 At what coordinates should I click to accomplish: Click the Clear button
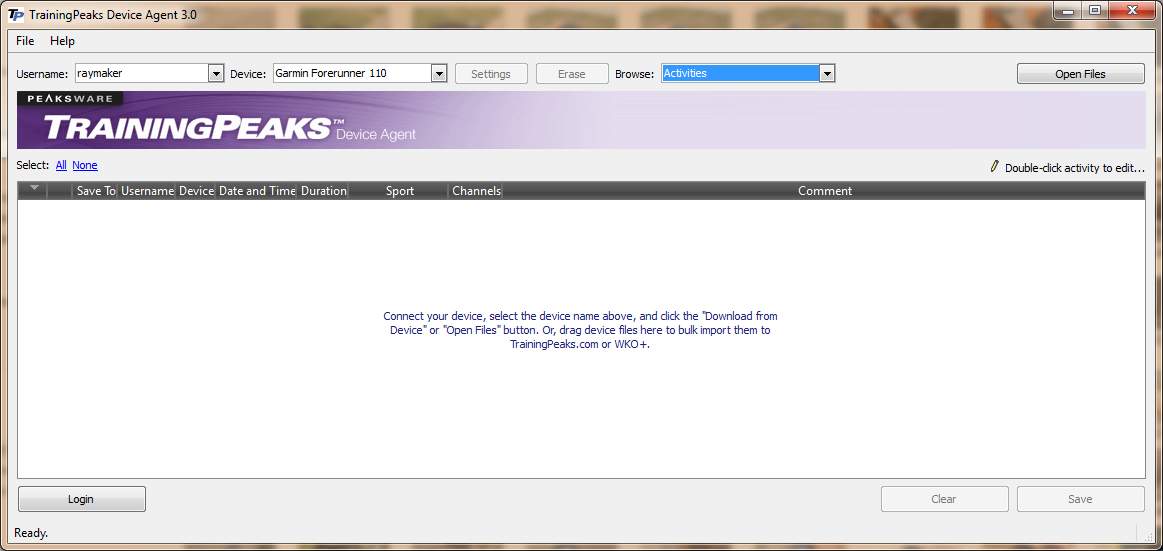pyautogui.click(x=944, y=499)
